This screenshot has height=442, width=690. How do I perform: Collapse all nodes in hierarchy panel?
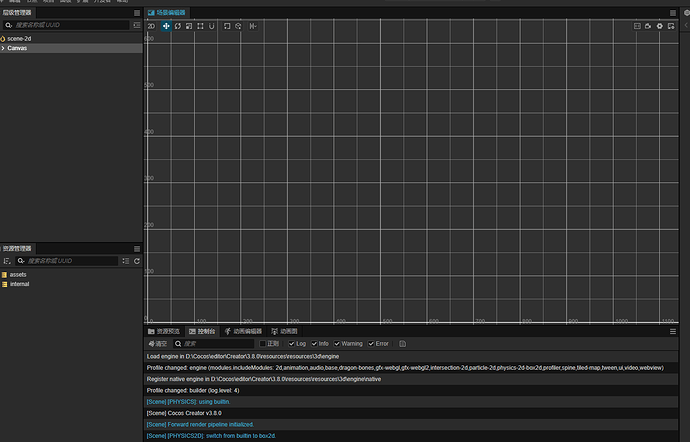point(137,25)
